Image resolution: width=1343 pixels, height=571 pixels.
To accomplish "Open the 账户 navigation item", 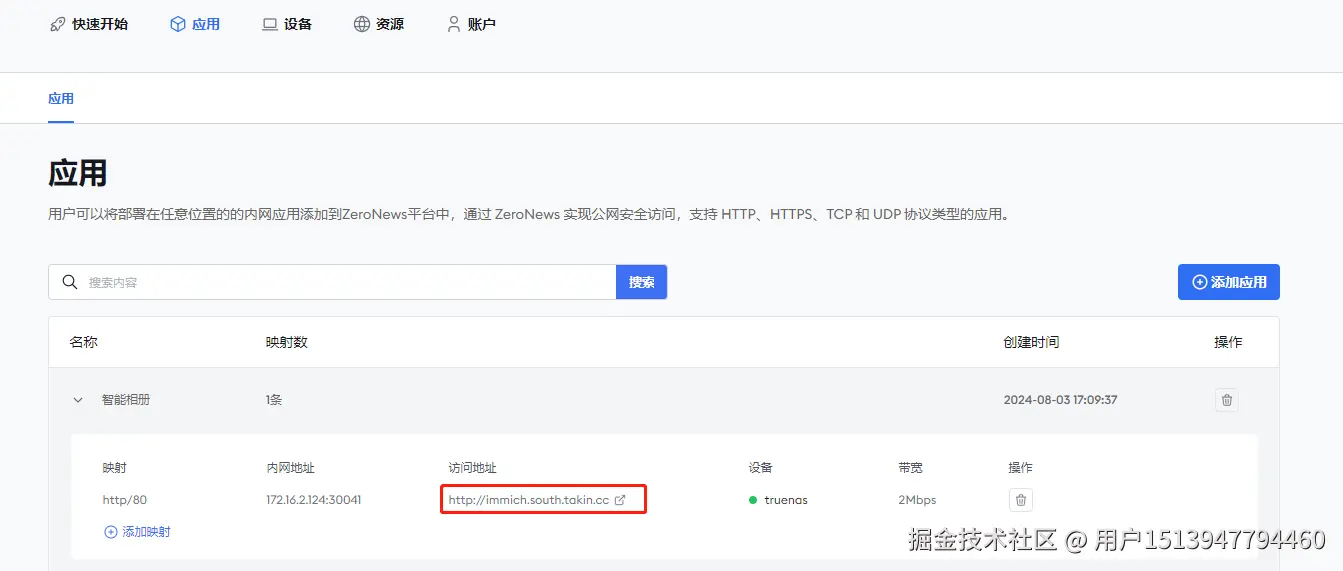I will click(x=471, y=24).
